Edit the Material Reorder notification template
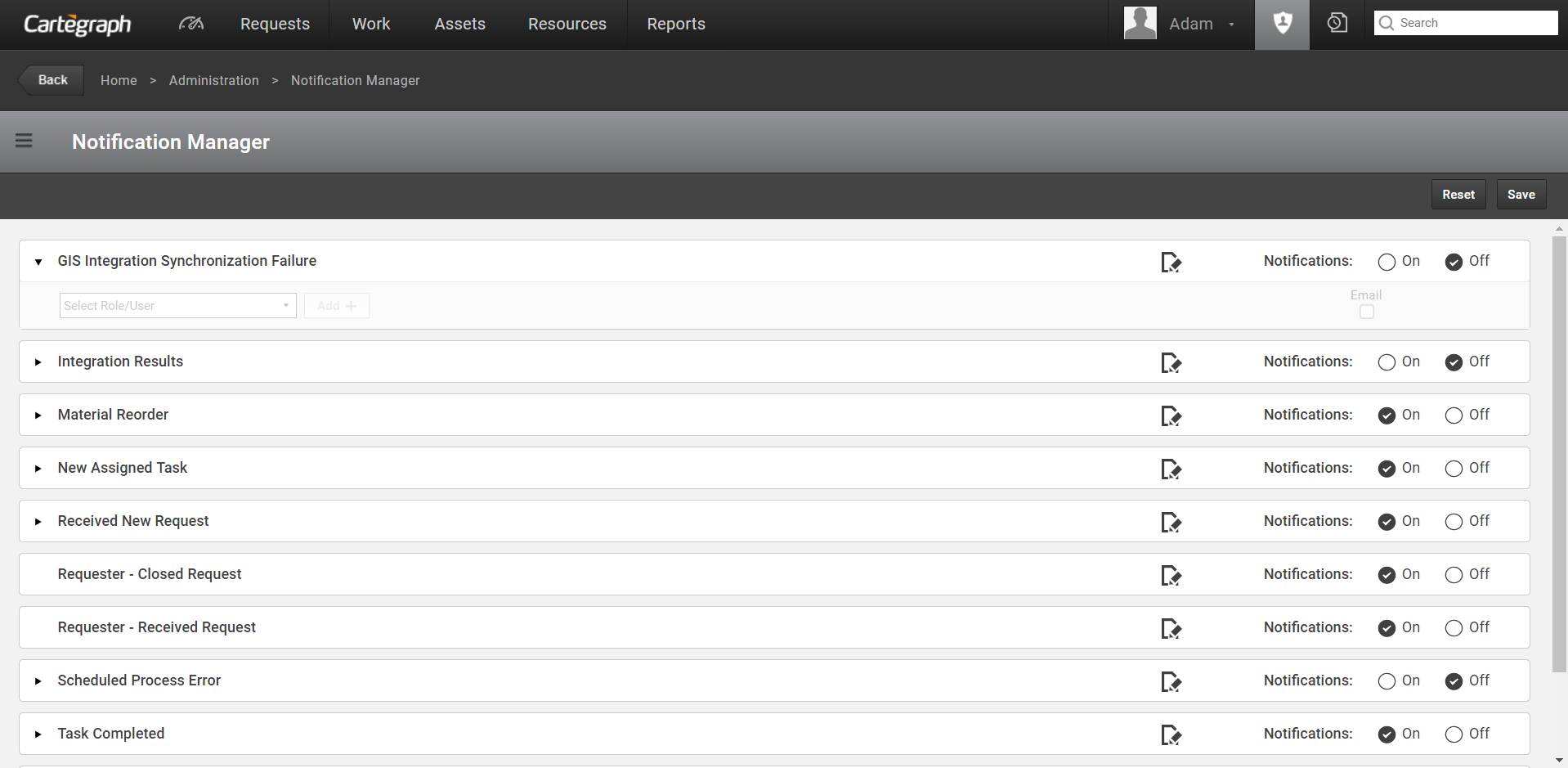This screenshot has height=768, width=1568. [x=1171, y=415]
